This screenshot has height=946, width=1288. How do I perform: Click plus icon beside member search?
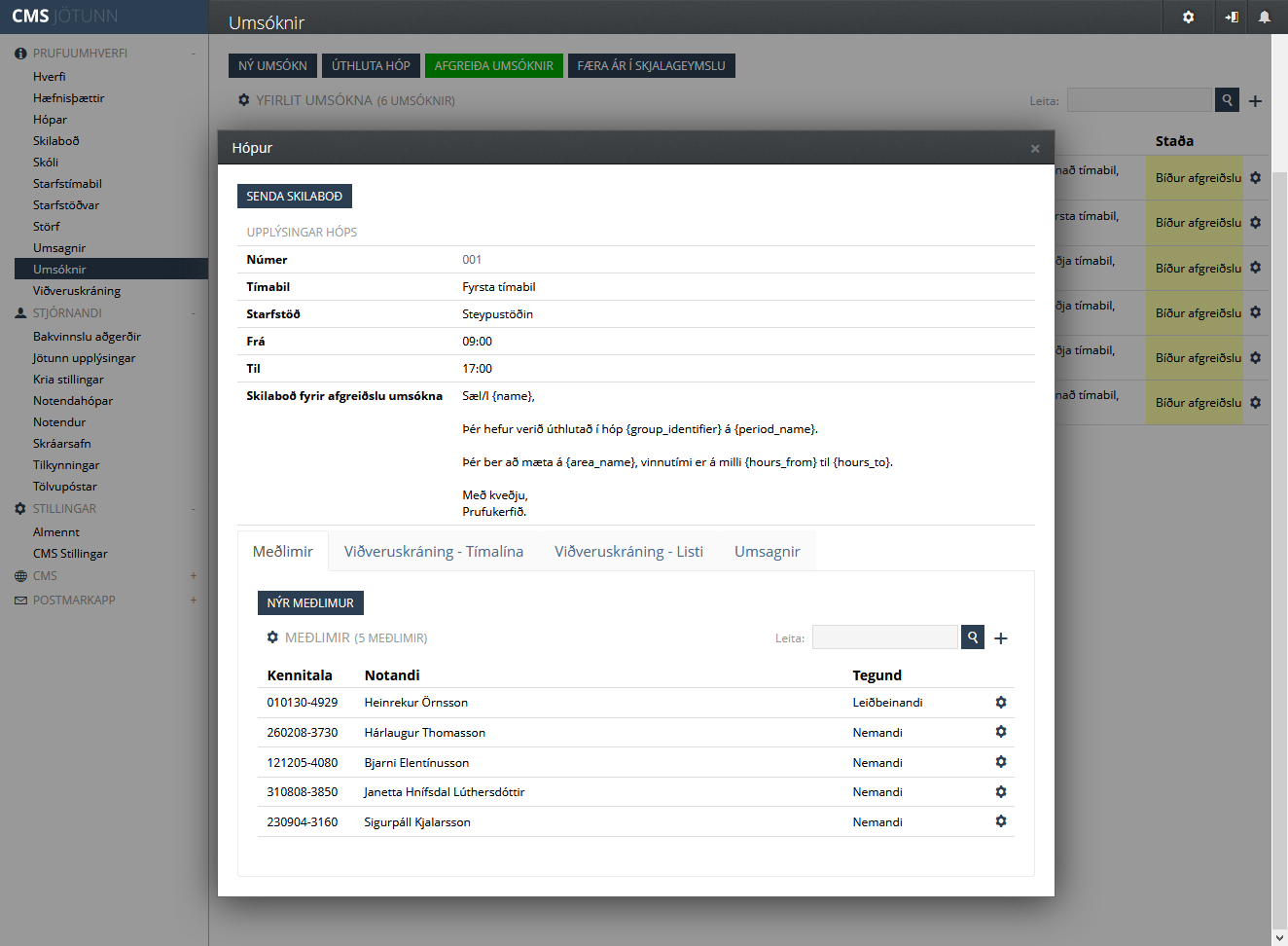(1001, 638)
